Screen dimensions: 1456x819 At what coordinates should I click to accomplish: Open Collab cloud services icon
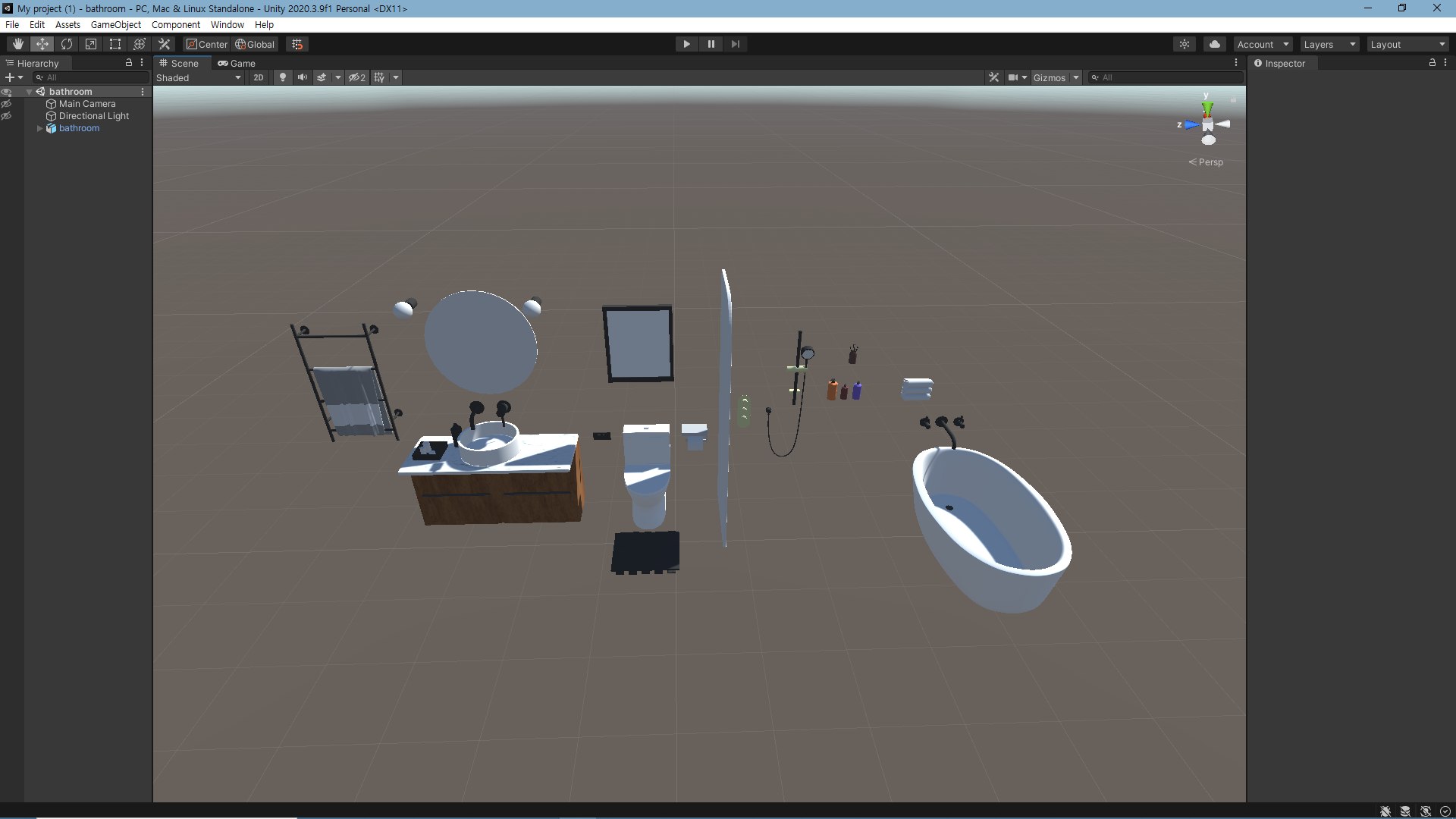click(1215, 44)
